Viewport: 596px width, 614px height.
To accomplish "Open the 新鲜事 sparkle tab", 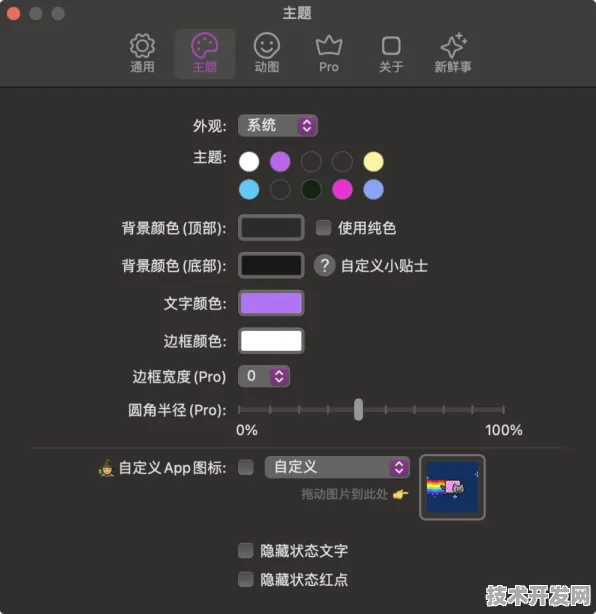I will [x=453, y=53].
